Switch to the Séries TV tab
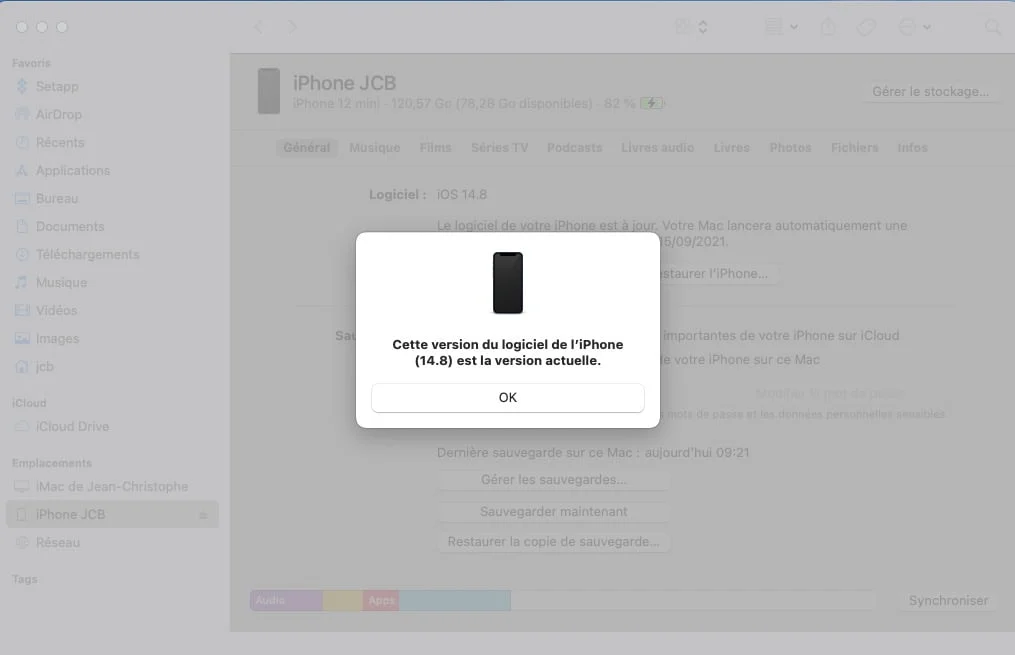 coord(500,148)
